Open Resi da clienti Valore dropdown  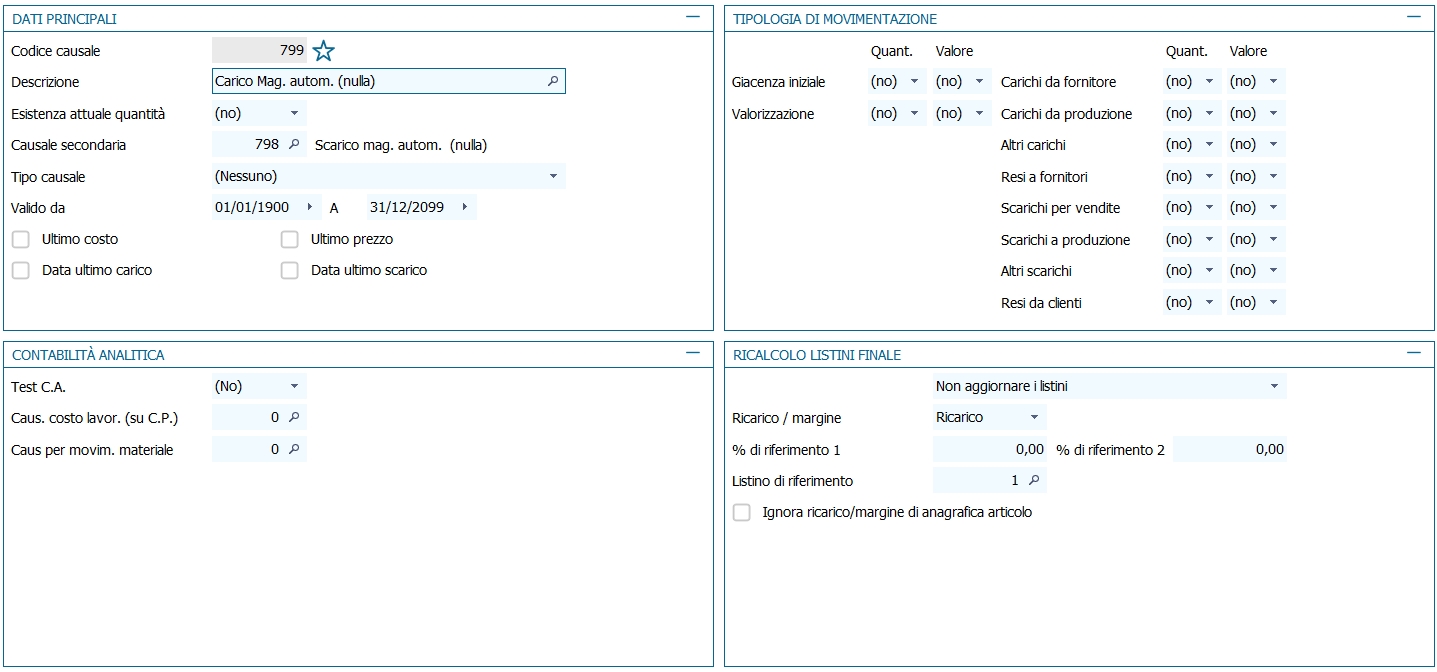tap(1273, 303)
